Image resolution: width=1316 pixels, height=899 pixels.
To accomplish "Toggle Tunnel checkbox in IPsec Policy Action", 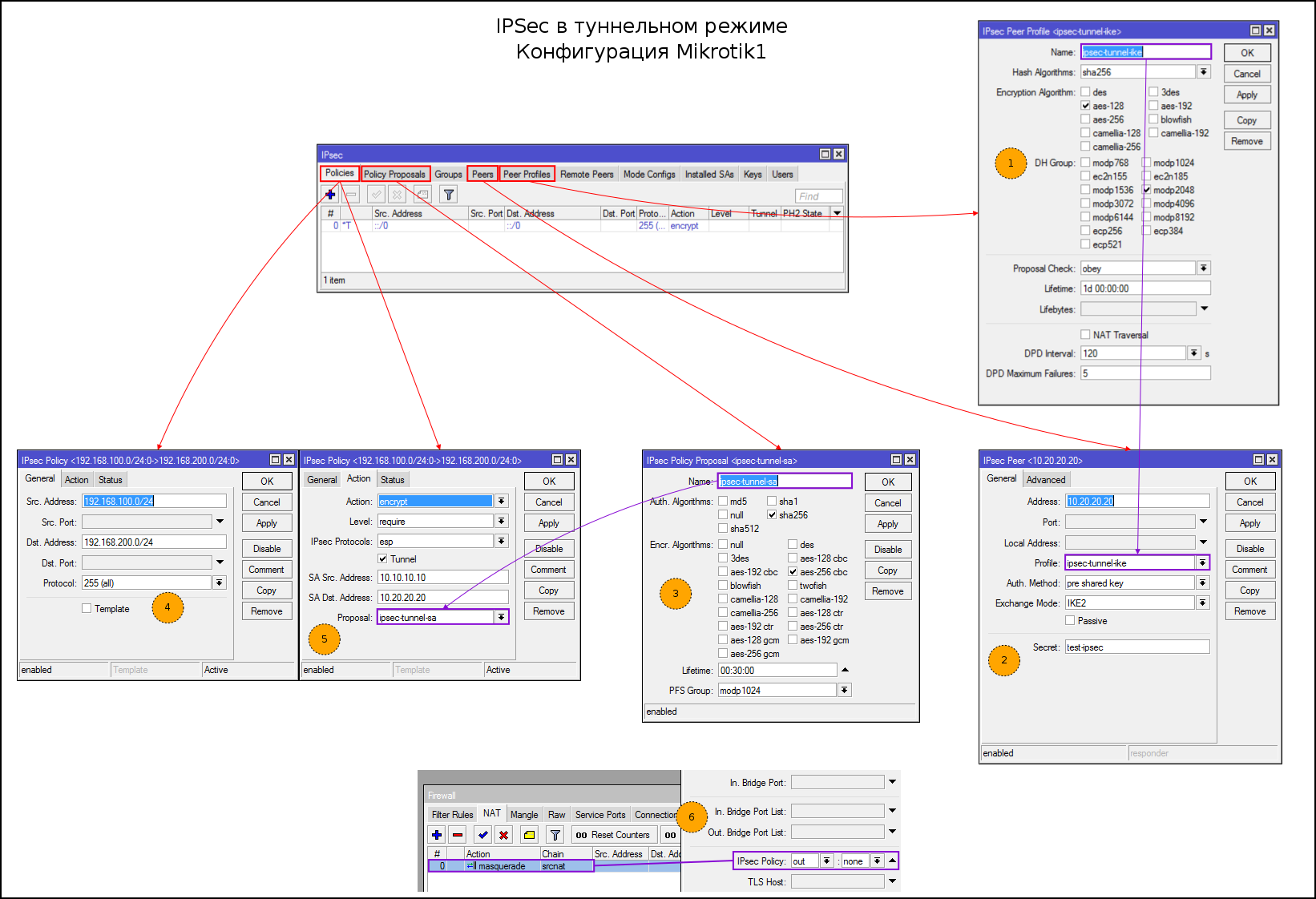I will tap(382, 558).
